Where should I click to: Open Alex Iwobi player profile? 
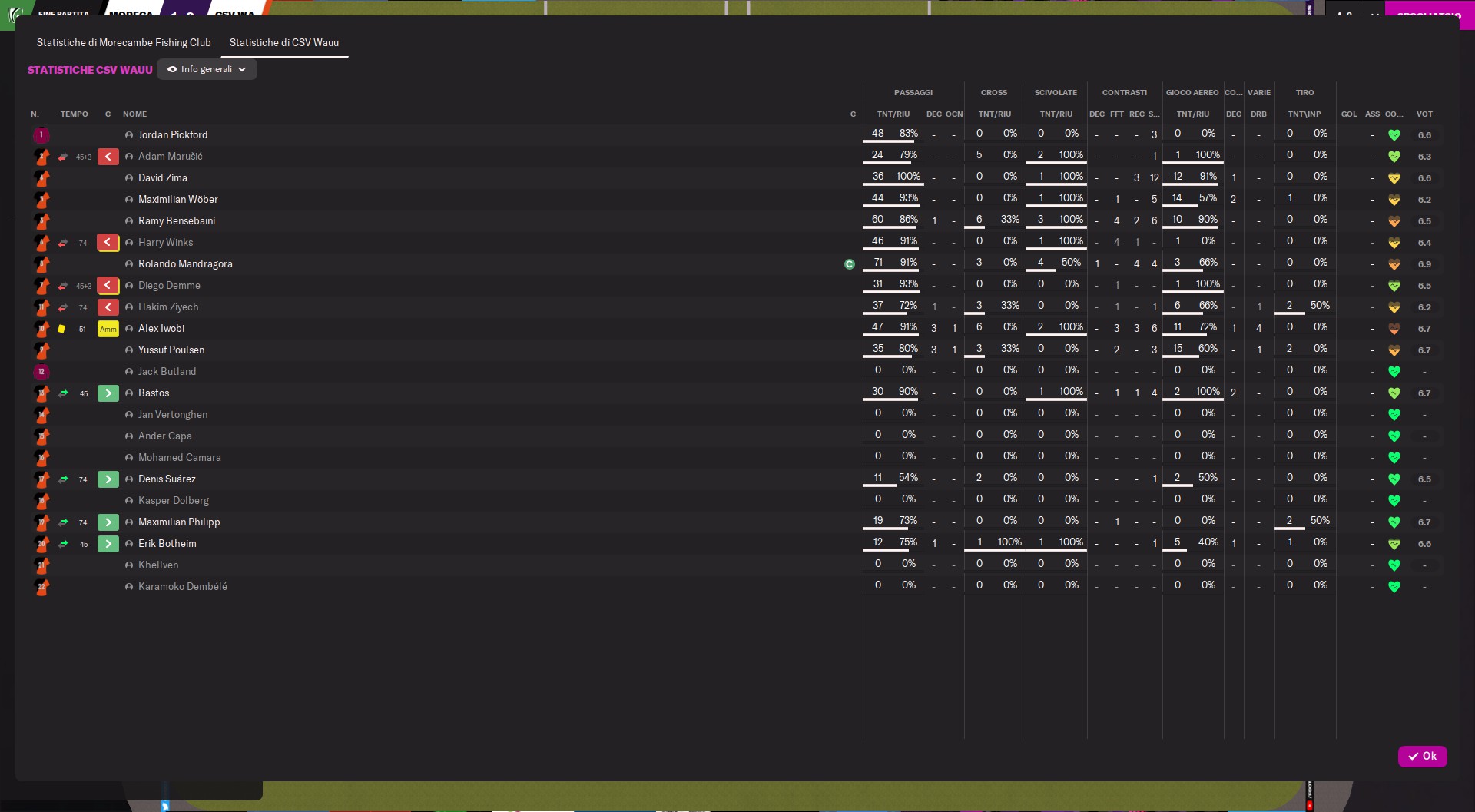point(161,328)
